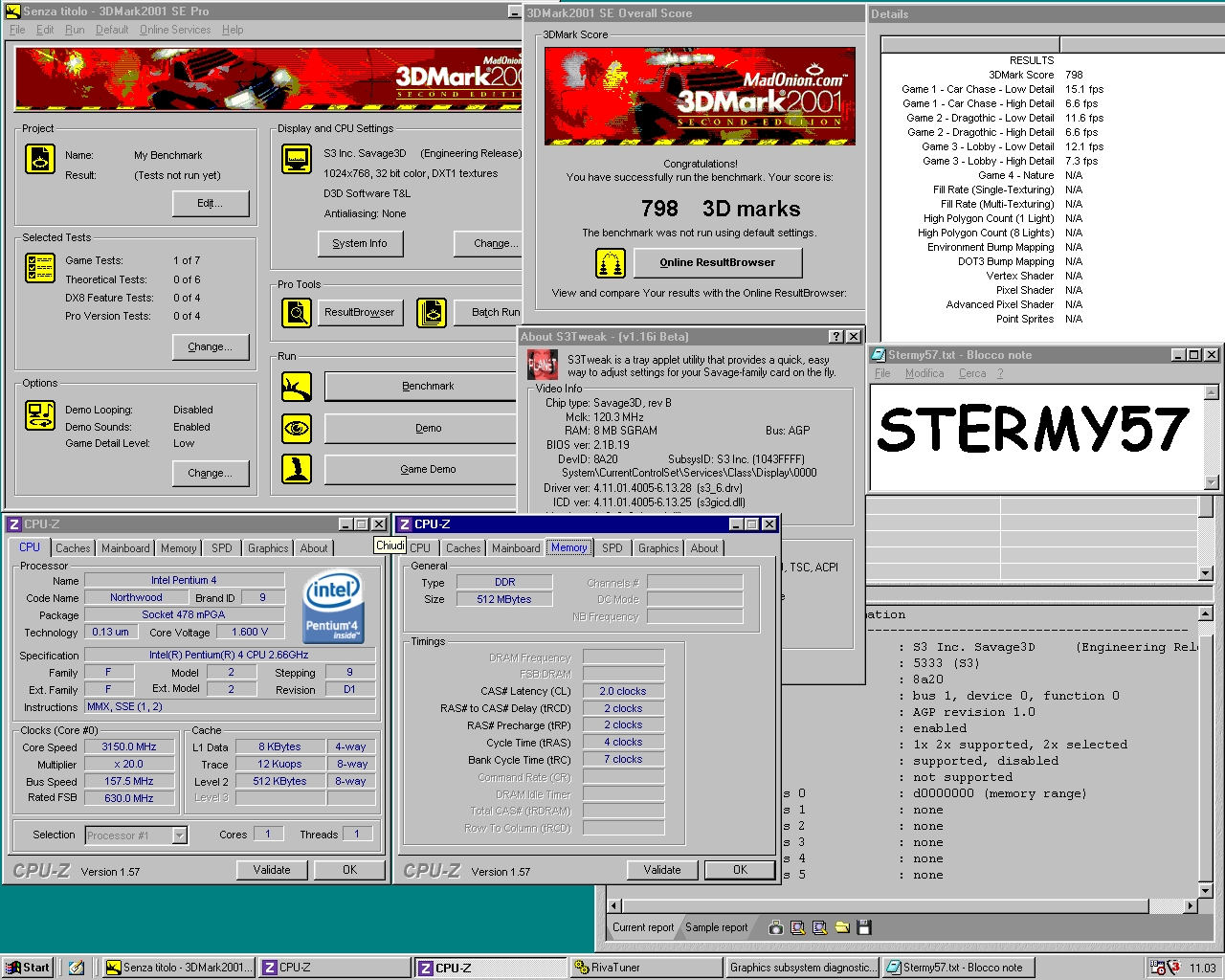This screenshot has height=980, width=1225.
Task: Click the floppy disk save icon in diagnostic toolbar
Action: [864, 927]
